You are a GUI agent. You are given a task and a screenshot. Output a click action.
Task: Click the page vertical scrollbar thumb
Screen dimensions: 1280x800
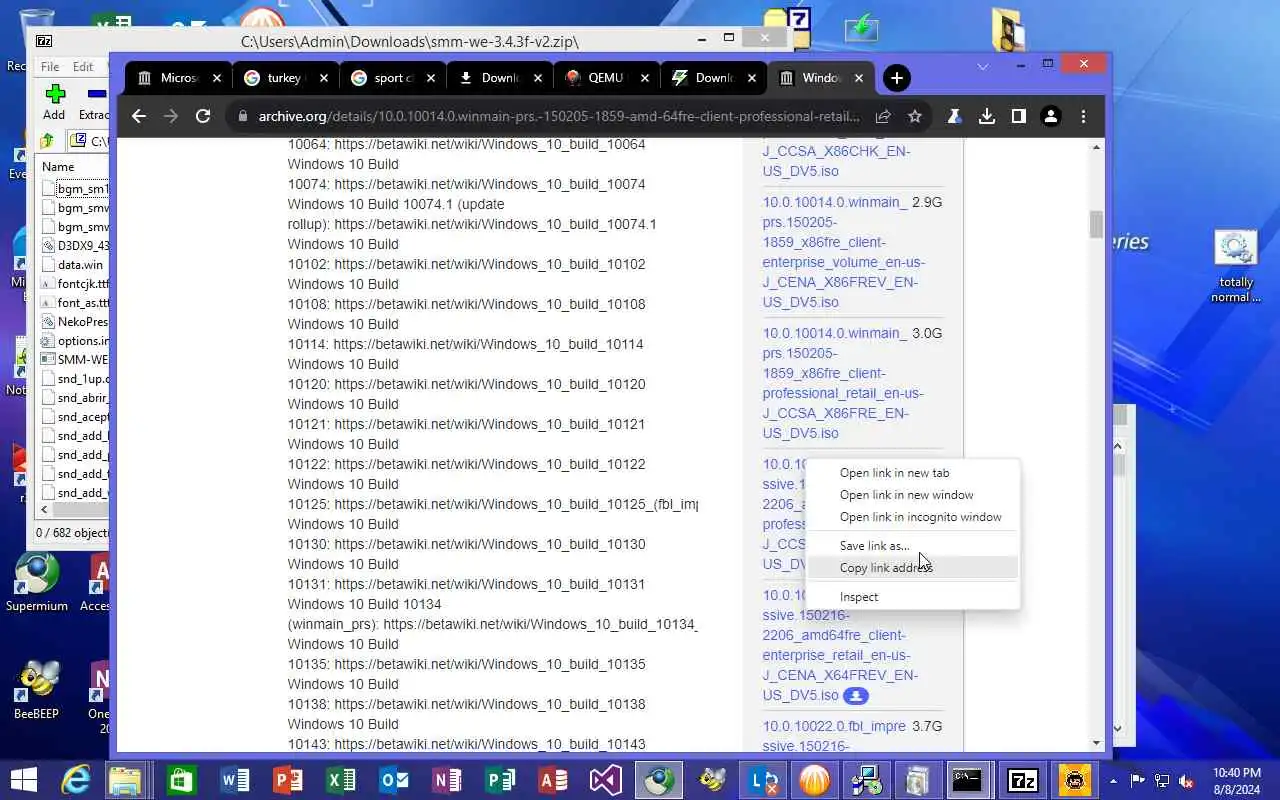tap(1096, 225)
